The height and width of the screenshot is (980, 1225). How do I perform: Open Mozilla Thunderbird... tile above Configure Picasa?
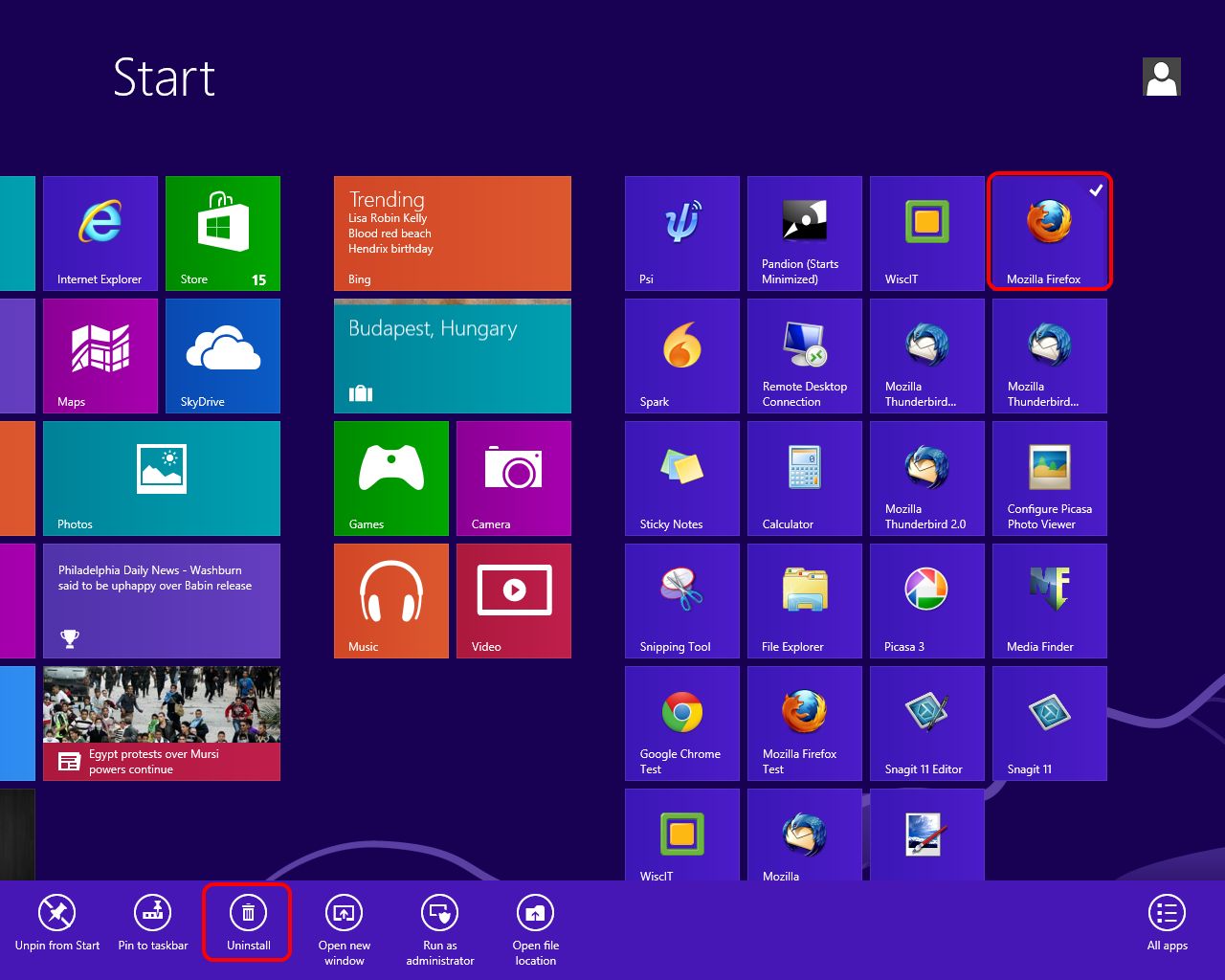pos(1050,356)
